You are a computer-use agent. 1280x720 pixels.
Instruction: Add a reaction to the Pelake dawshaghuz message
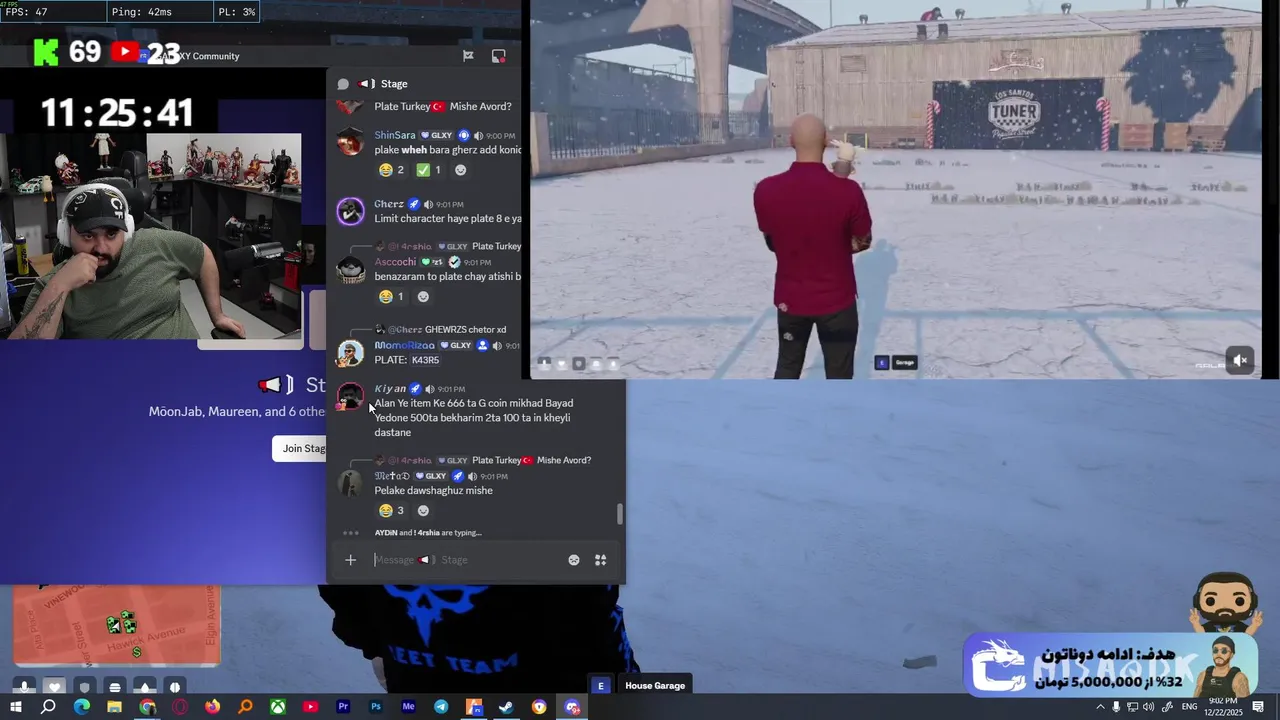tap(423, 511)
